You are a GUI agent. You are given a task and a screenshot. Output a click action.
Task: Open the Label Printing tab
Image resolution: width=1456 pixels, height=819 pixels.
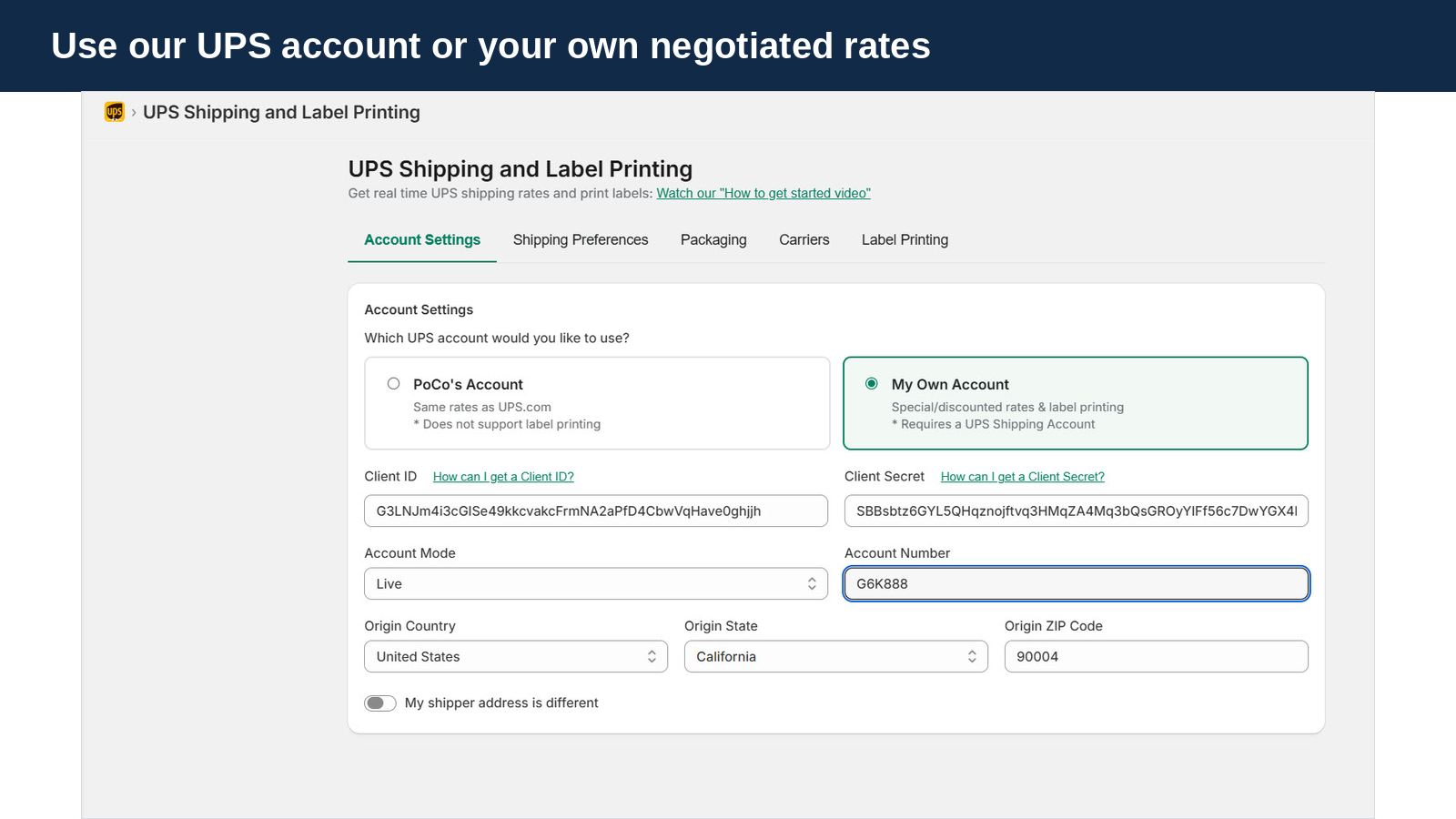[905, 240]
